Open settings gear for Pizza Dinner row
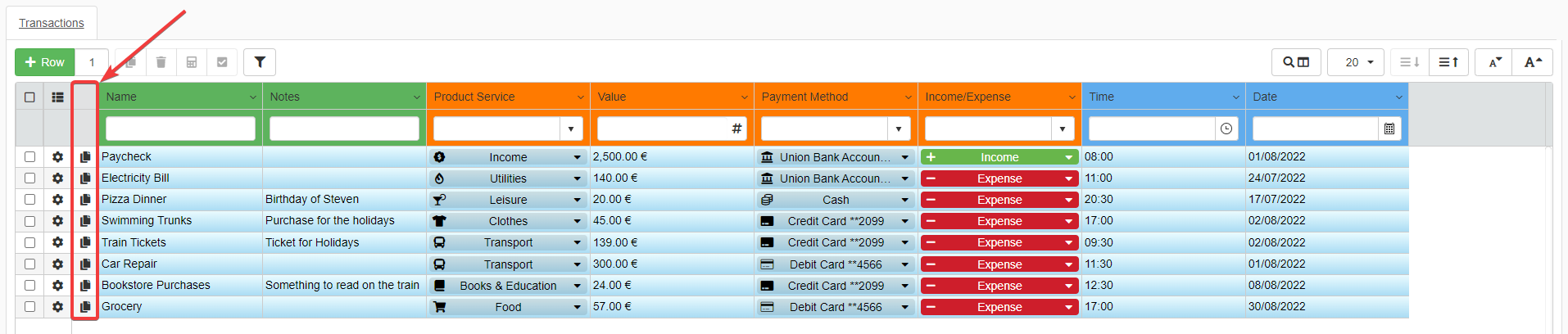The width and height of the screenshot is (1568, 334). pyautogui.click(x=57, y=200)
